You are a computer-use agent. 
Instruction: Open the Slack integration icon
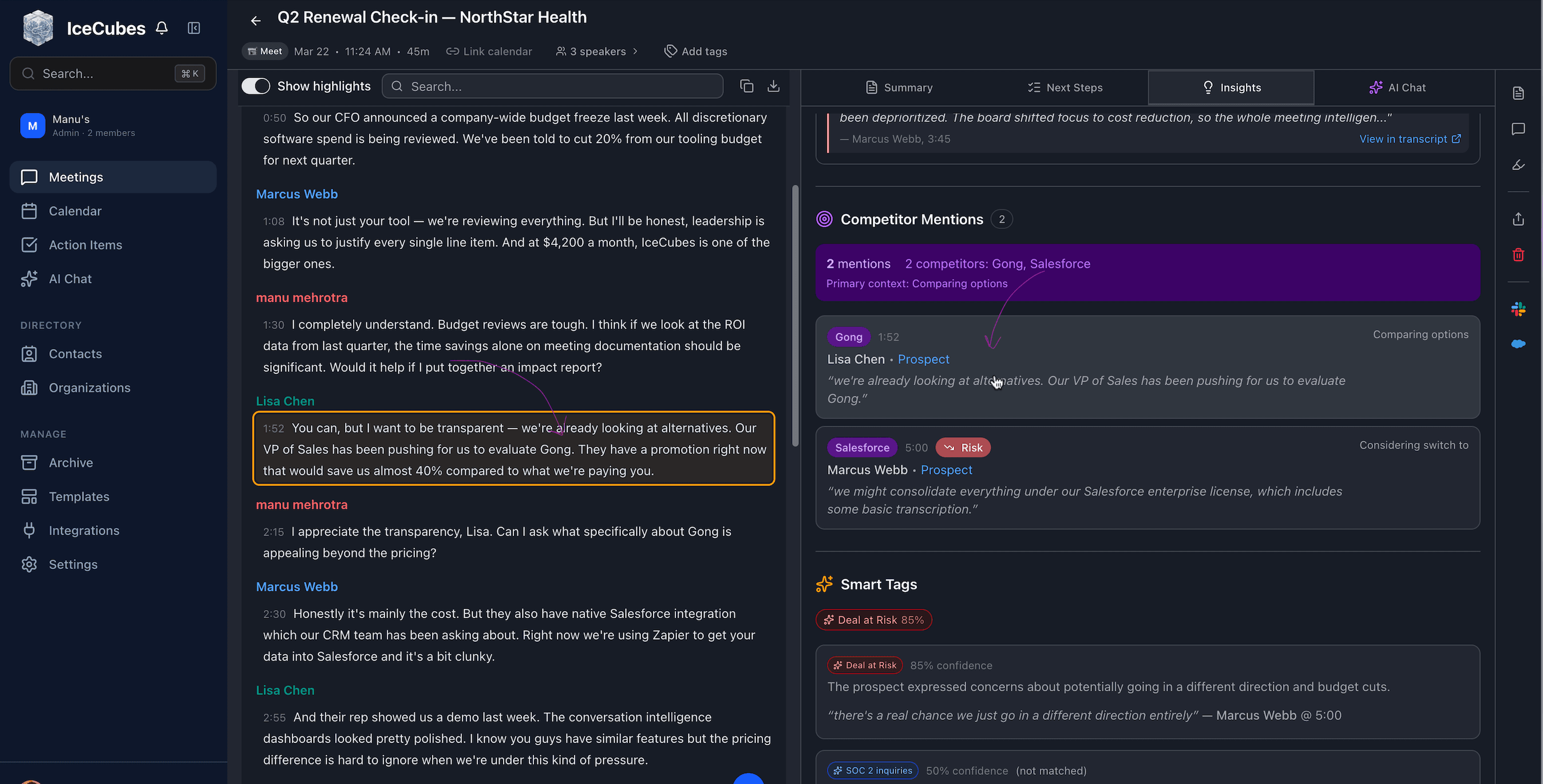click(1520, 309)
